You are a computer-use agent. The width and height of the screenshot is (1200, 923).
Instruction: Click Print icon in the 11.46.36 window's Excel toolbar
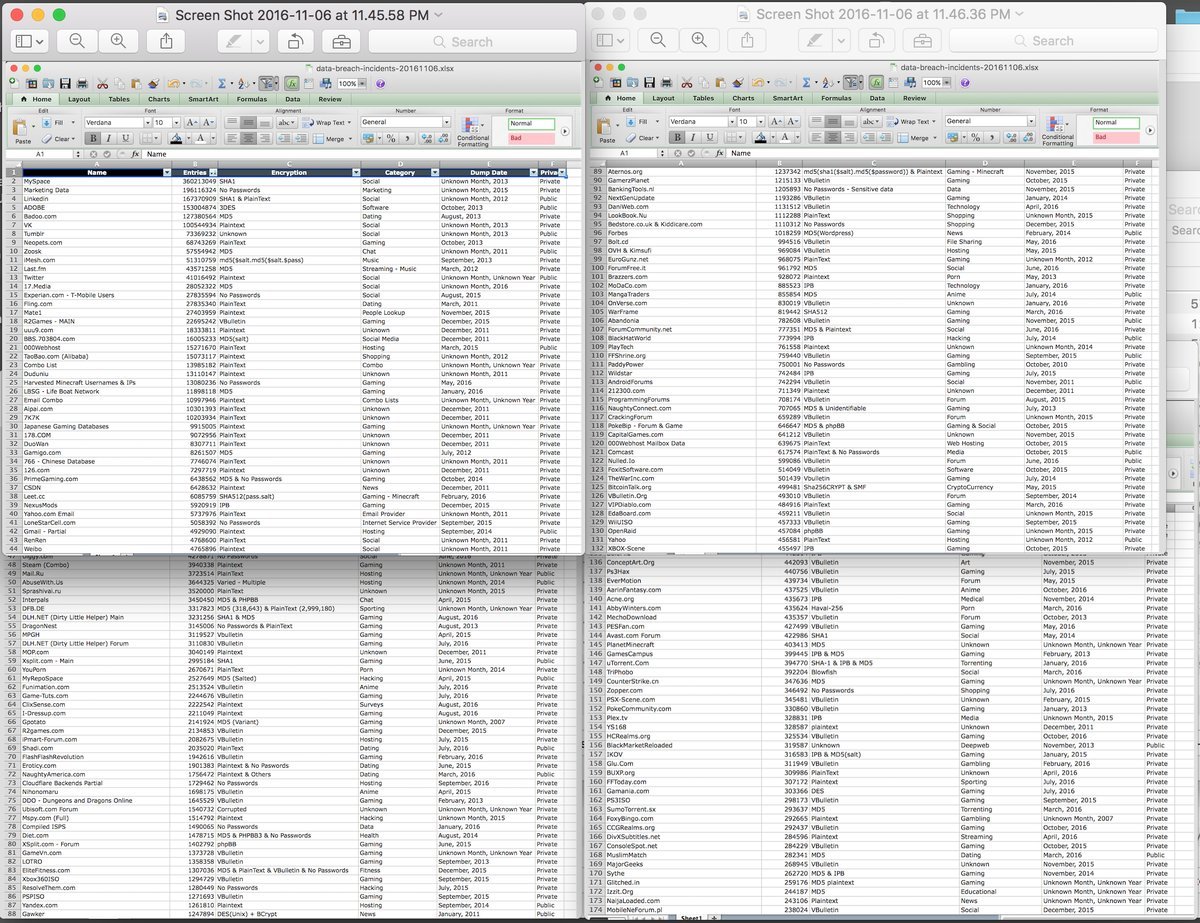[666, 83]
